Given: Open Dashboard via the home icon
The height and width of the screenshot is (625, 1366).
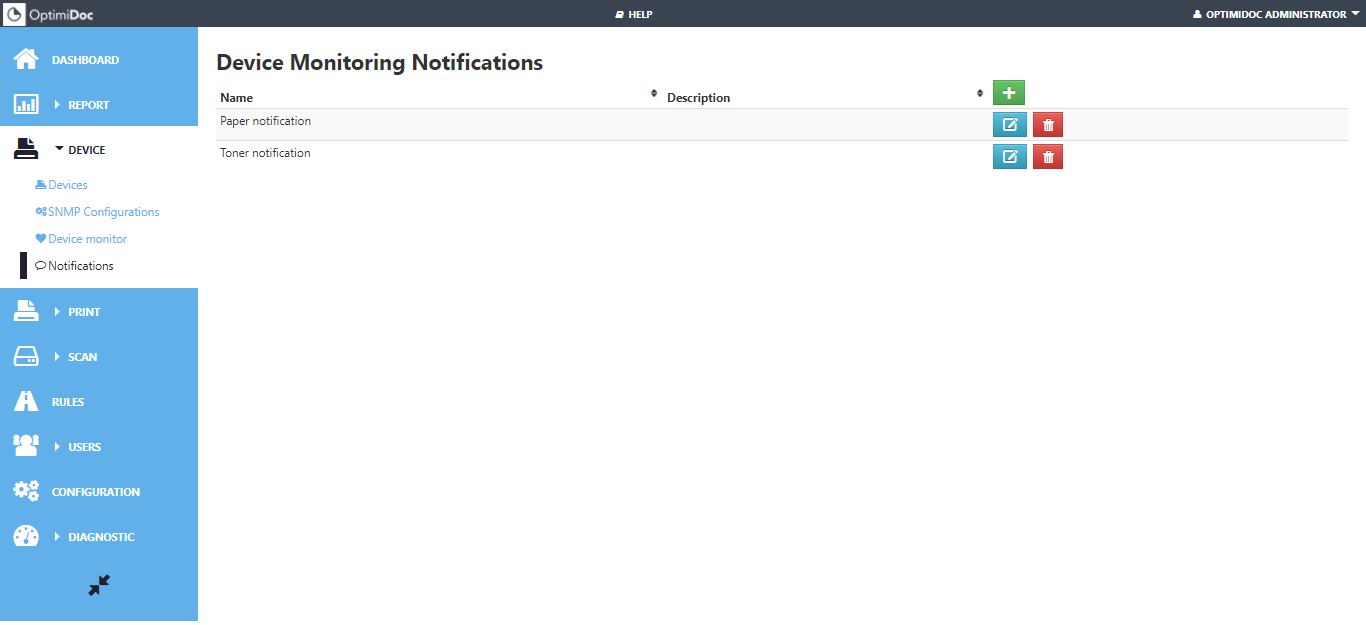Looking at the screenshot, I should (x=26, y=60).
